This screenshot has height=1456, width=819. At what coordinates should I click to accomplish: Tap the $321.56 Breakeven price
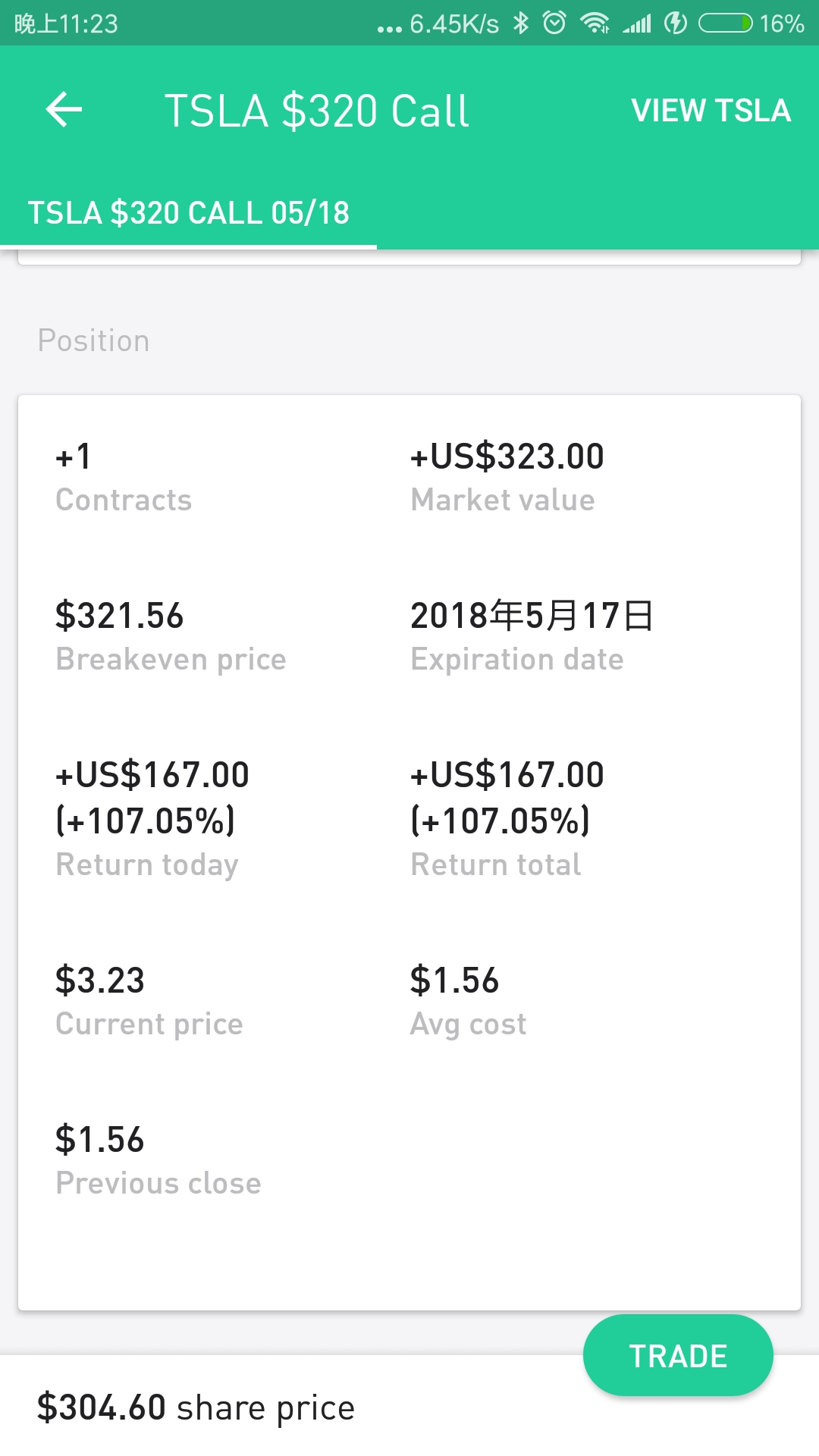pyautogui.click(x=120, y=616)
